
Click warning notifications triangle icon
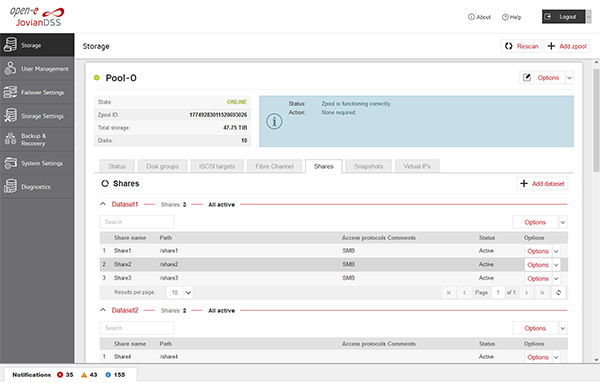tap(84, 375)
